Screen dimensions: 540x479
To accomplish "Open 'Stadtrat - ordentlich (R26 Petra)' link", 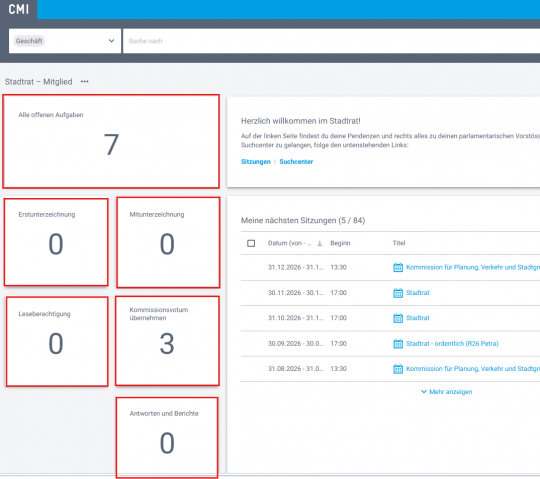I will (452, 343).
